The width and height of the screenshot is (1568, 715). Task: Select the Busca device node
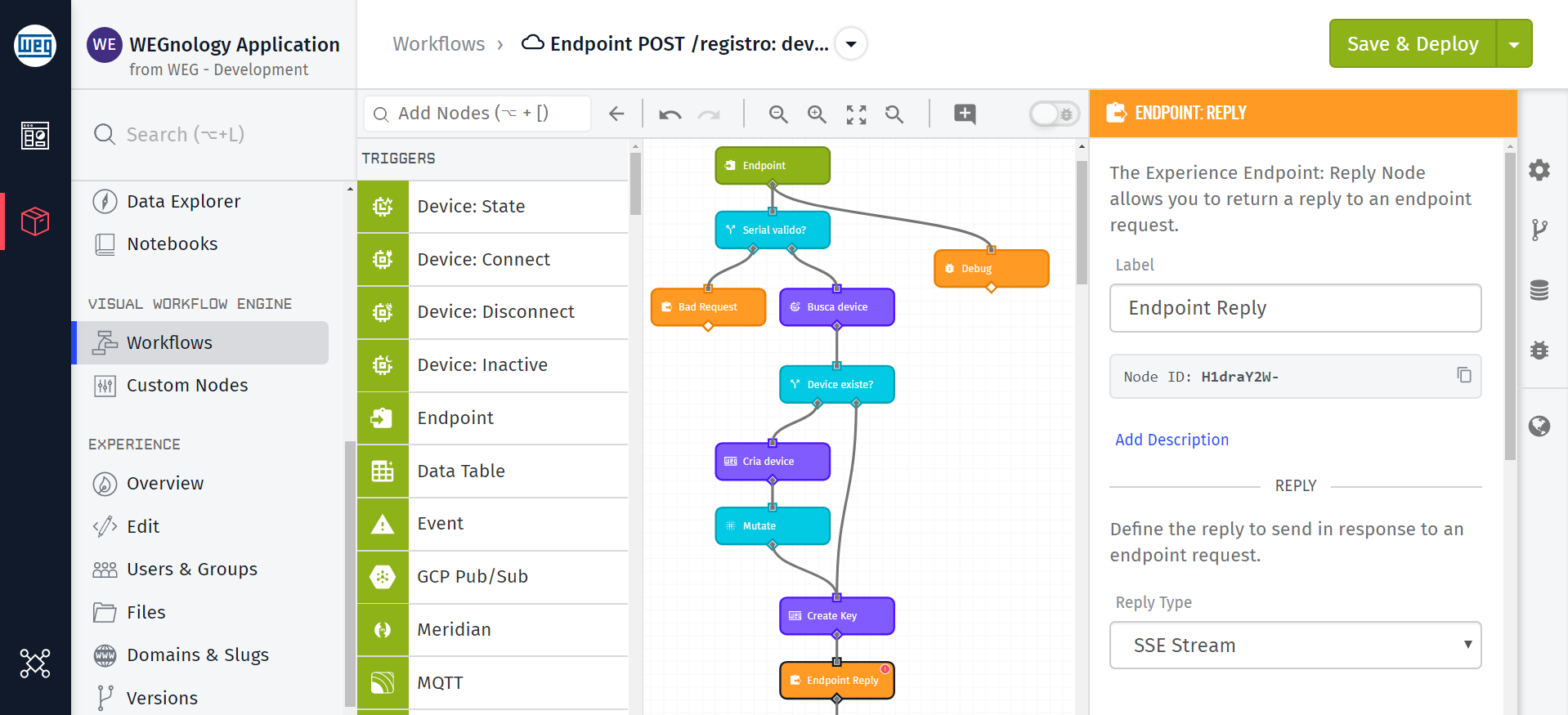click(x=836, y=307)
